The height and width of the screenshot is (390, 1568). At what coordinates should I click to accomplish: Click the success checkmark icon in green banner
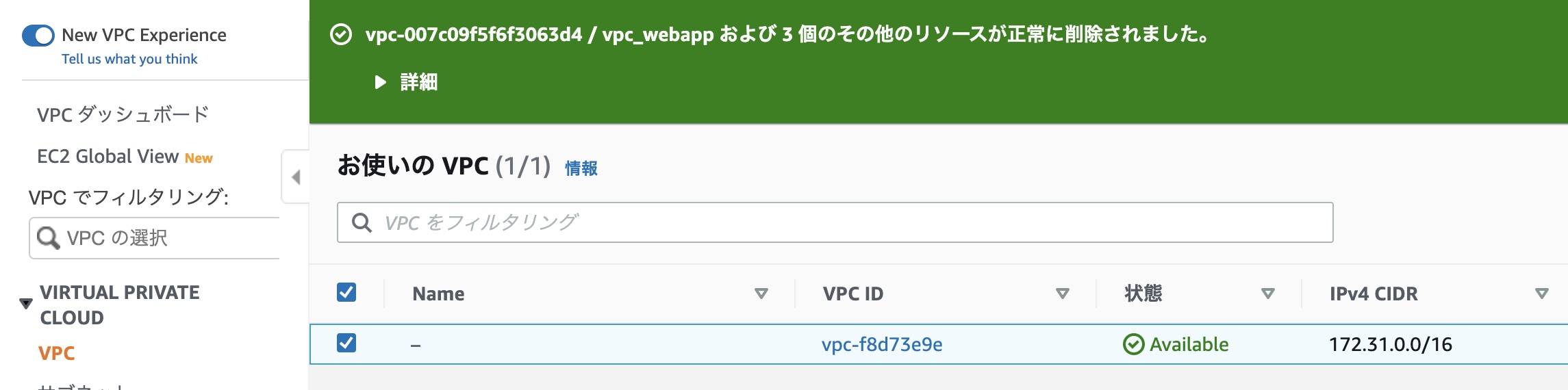point(341,34)
